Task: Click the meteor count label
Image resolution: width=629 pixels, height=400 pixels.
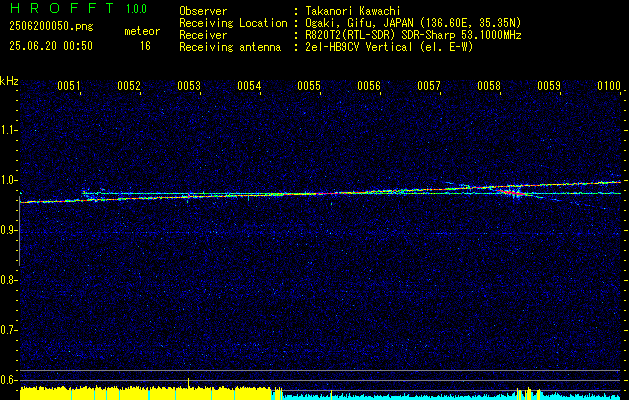Action: click(x=142, y=31)
